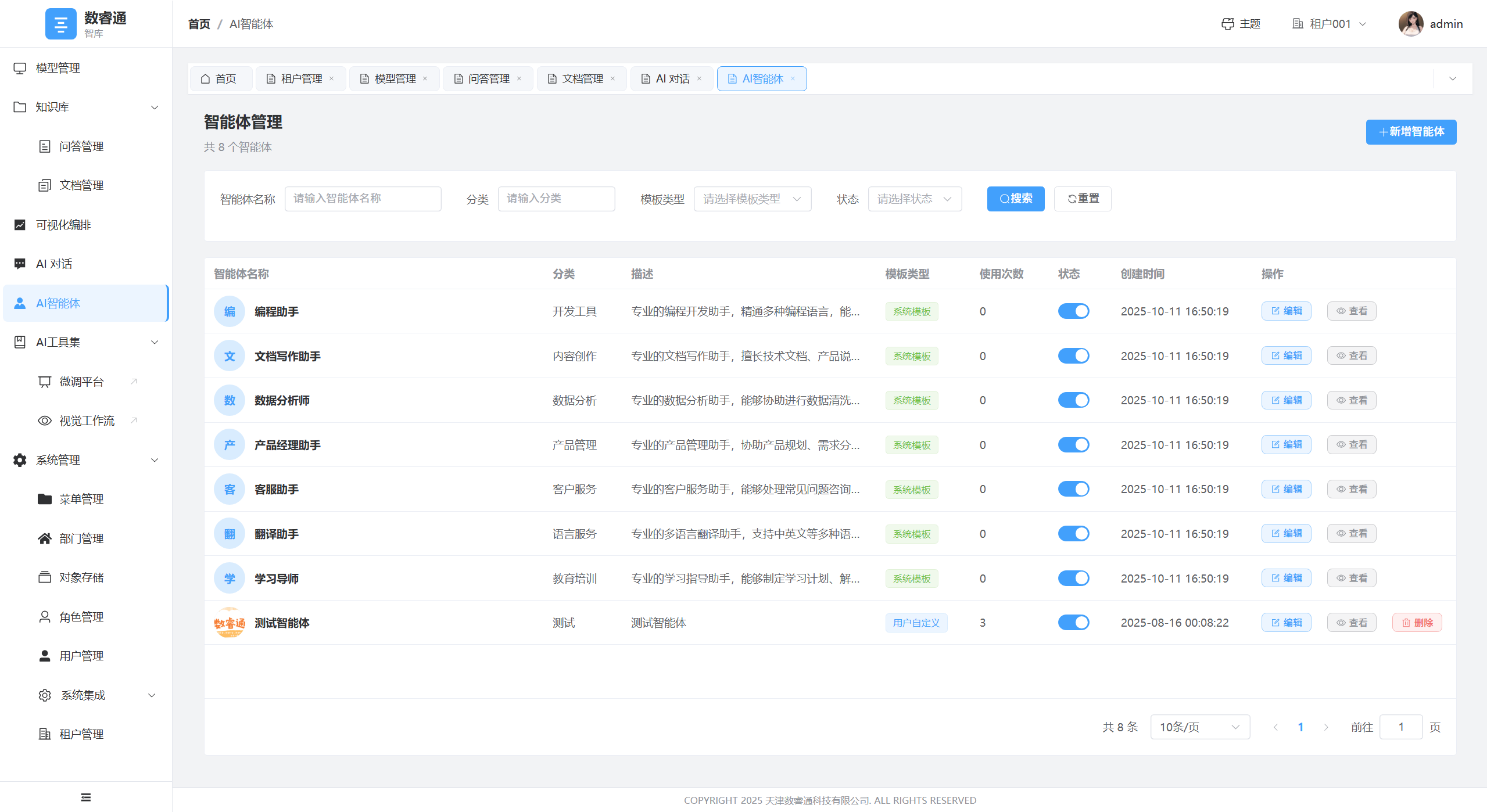Click the sidebar collapse icon at bottom

point(86,797)
